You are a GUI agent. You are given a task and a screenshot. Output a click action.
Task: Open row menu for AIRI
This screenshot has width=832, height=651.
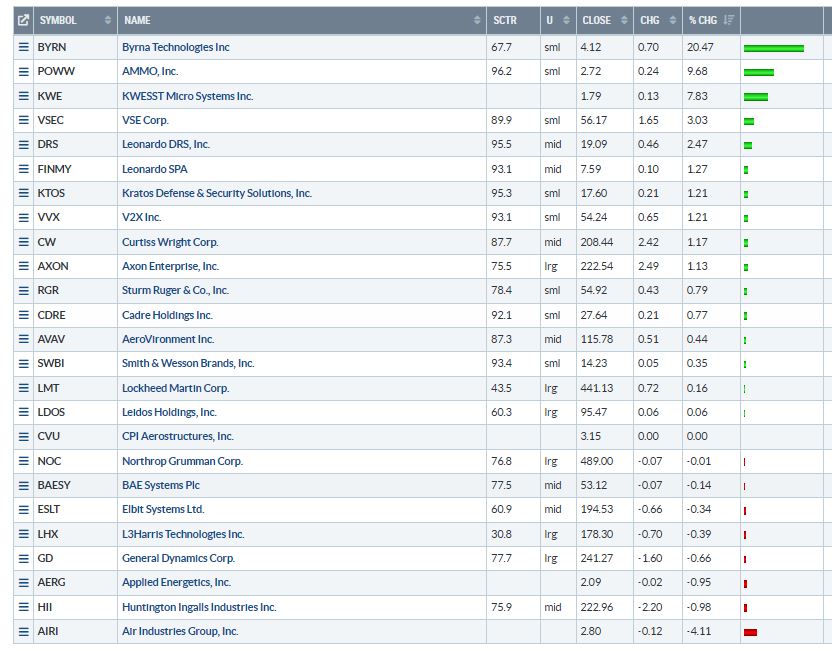23,631
